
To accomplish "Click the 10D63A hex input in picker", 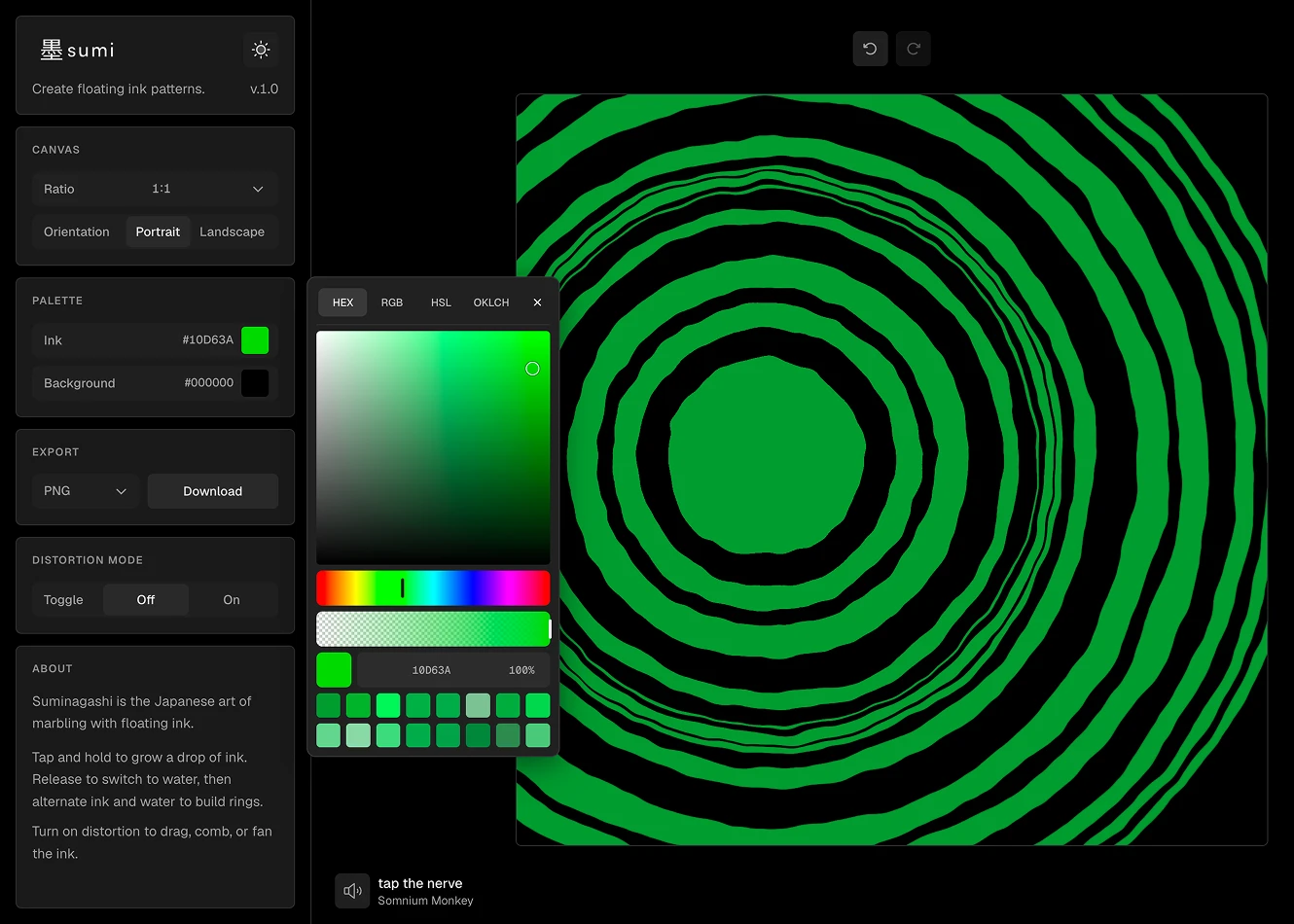I will [431, 670].
